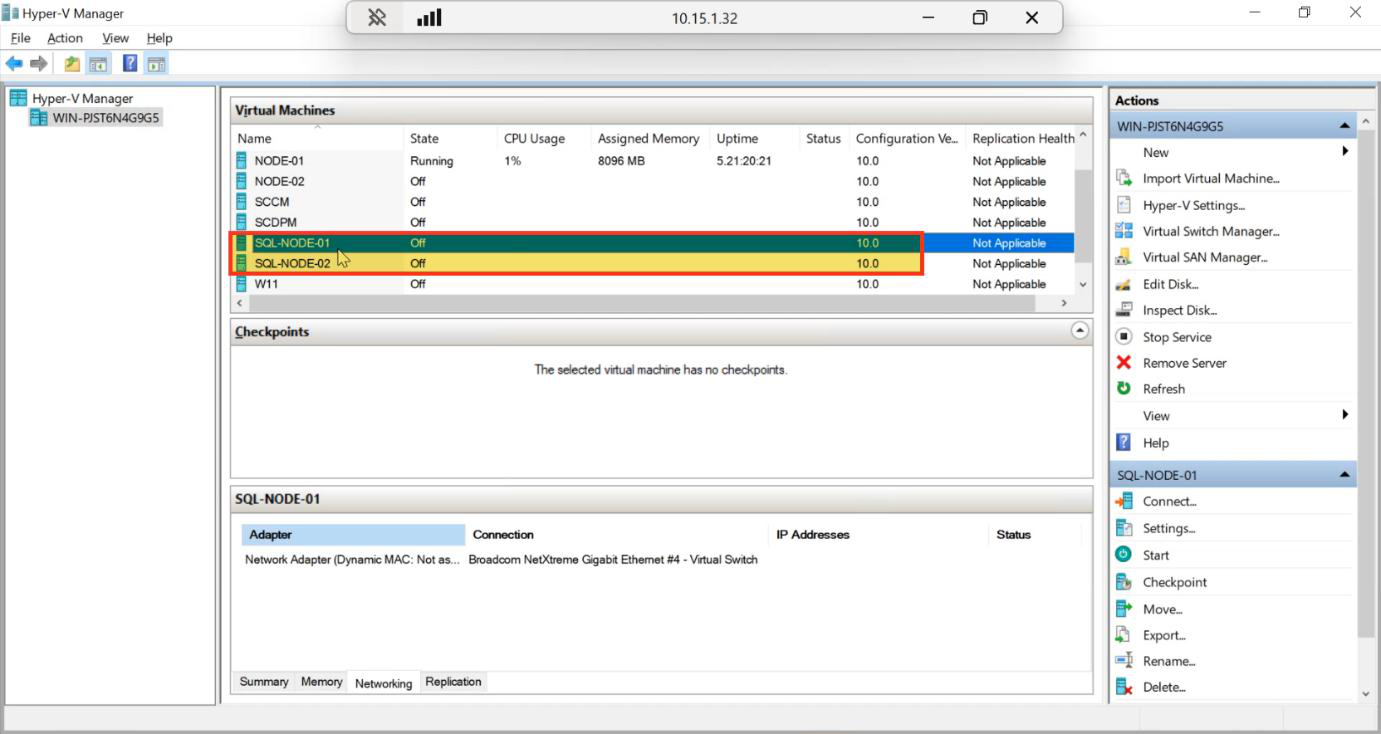
Task: Click the Forward arrow toolbar icon
Action: 39,64
